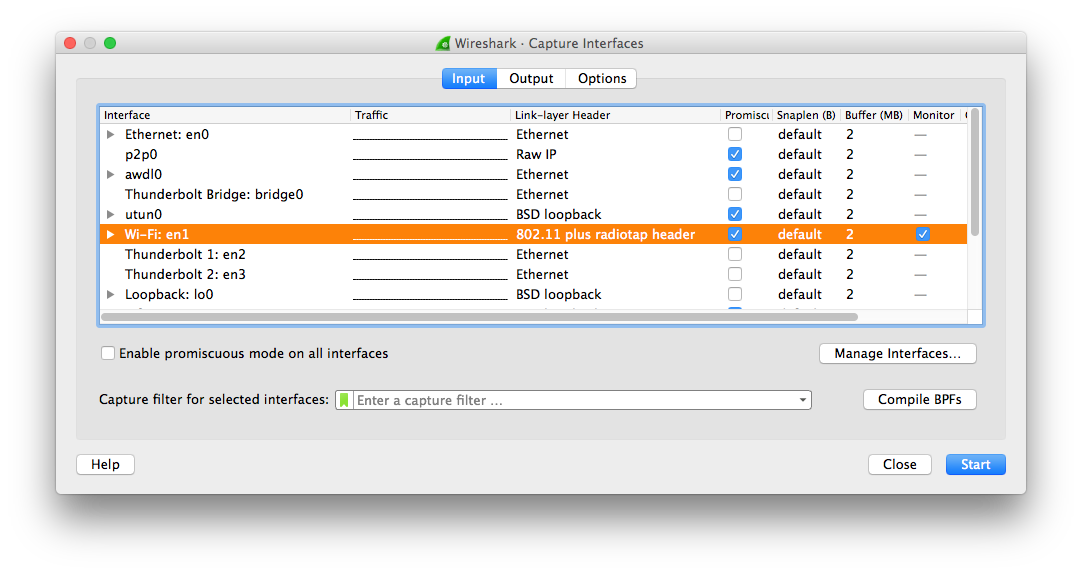Click the awdl0 interface name
The height and width of the screenshot is (574, 1082).
click(144, 175)
